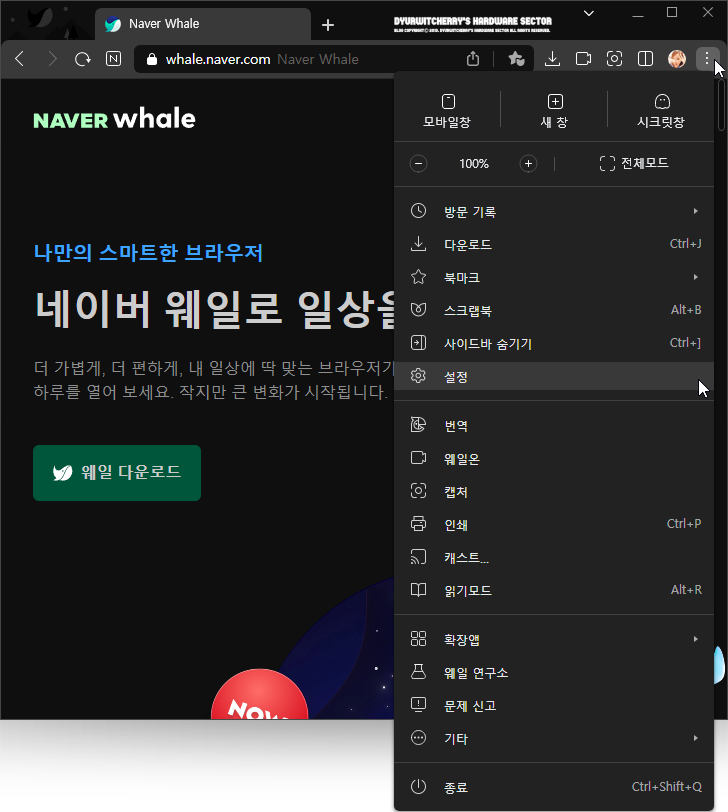Open tab search dropdown arrow
The image size is (728, 812).
click(589, 13)
